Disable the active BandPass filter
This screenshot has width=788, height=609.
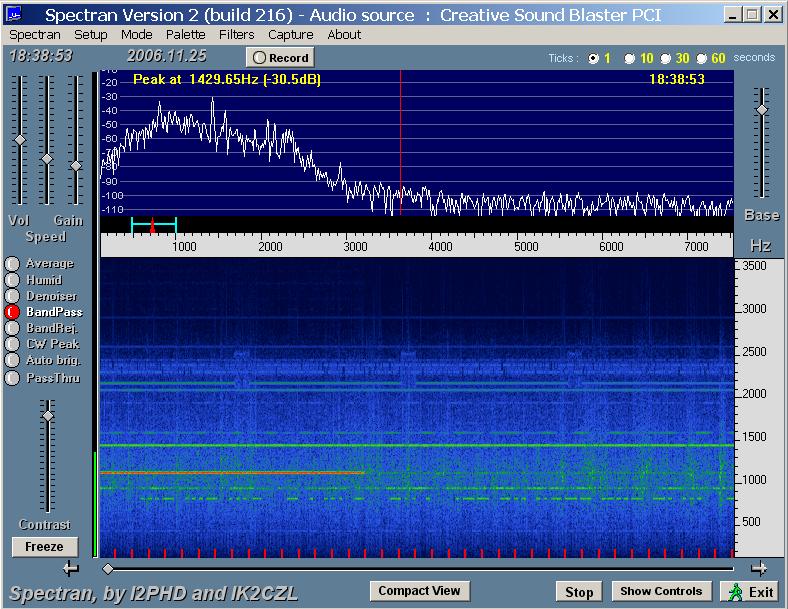pyautogui.click(x=12, y=312)
